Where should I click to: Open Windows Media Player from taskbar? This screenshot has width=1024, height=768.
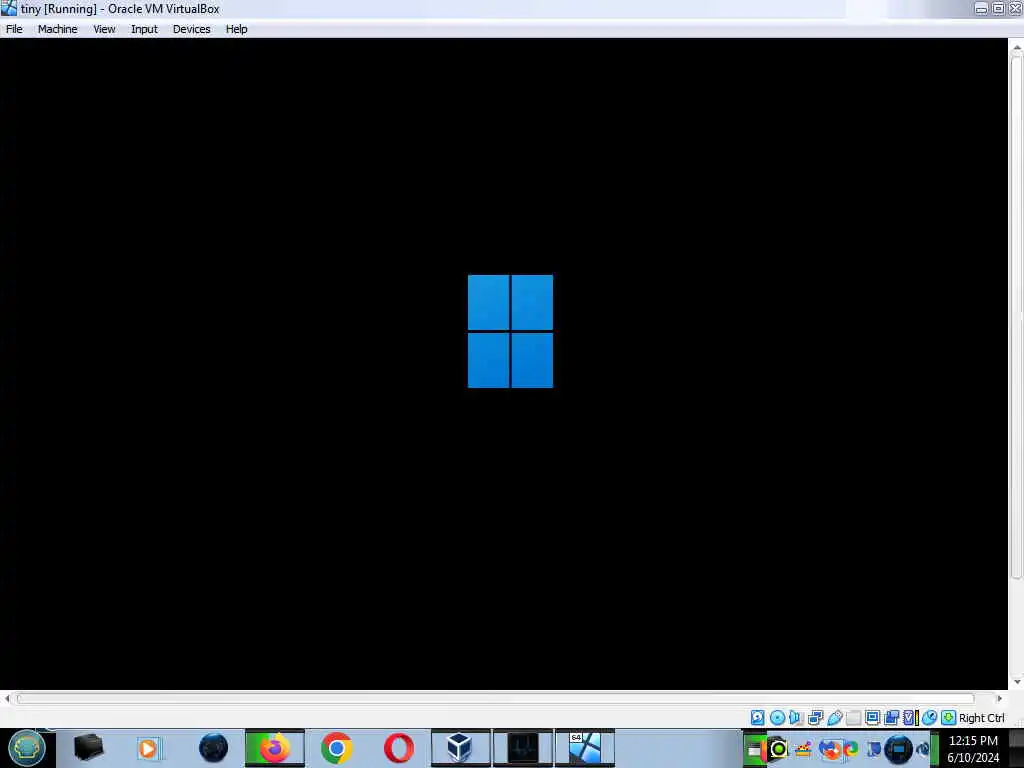pyautogui.click(x=148, y=748)
